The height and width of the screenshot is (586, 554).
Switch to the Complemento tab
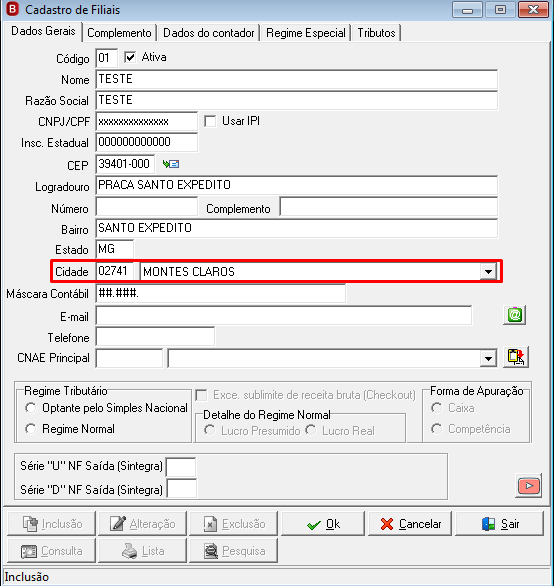(119, 33)
